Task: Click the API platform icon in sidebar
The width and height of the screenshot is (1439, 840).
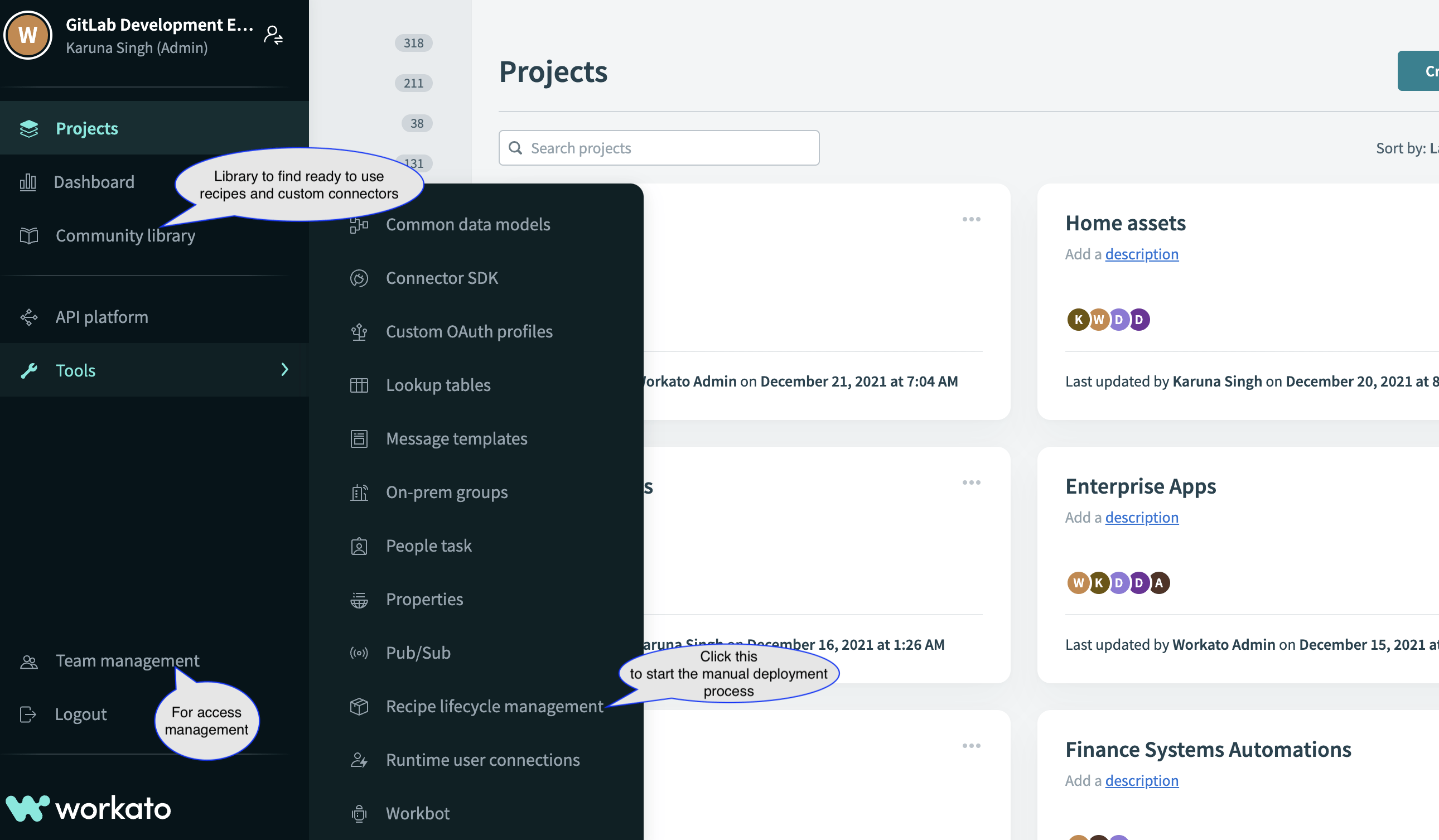Action: [x=28, y=317]
